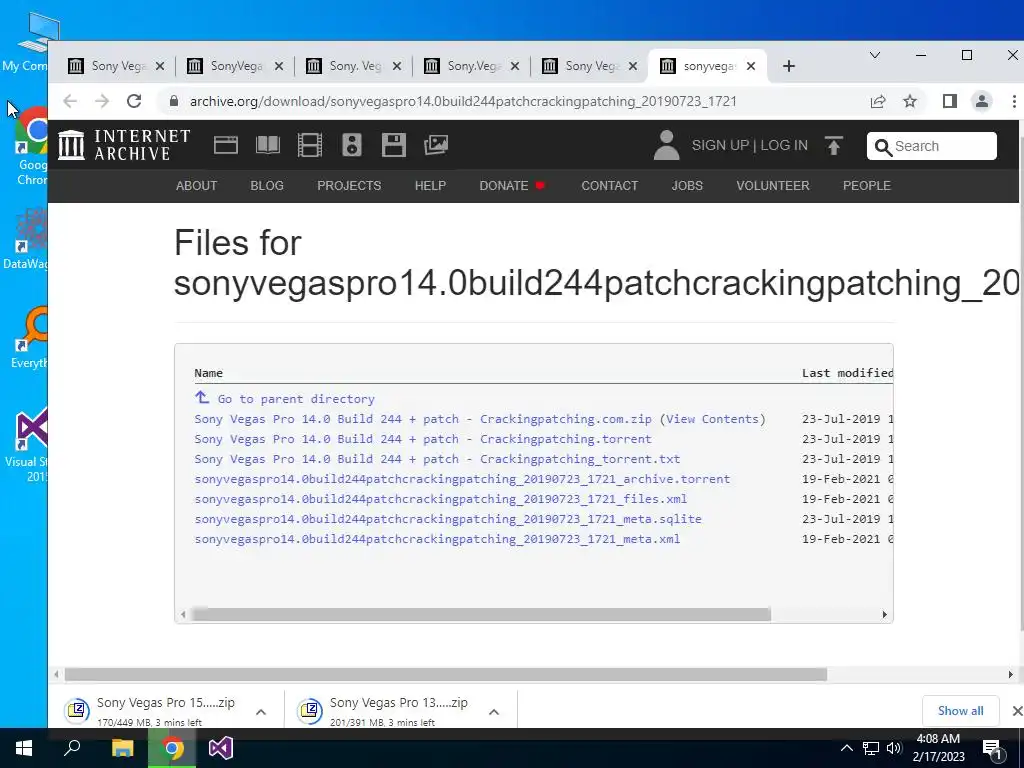Image resolution: width=1024 pixels, height=768 pixels.
Task: Click the Chrome address bar URL
Action: click(x=462, y=101)
